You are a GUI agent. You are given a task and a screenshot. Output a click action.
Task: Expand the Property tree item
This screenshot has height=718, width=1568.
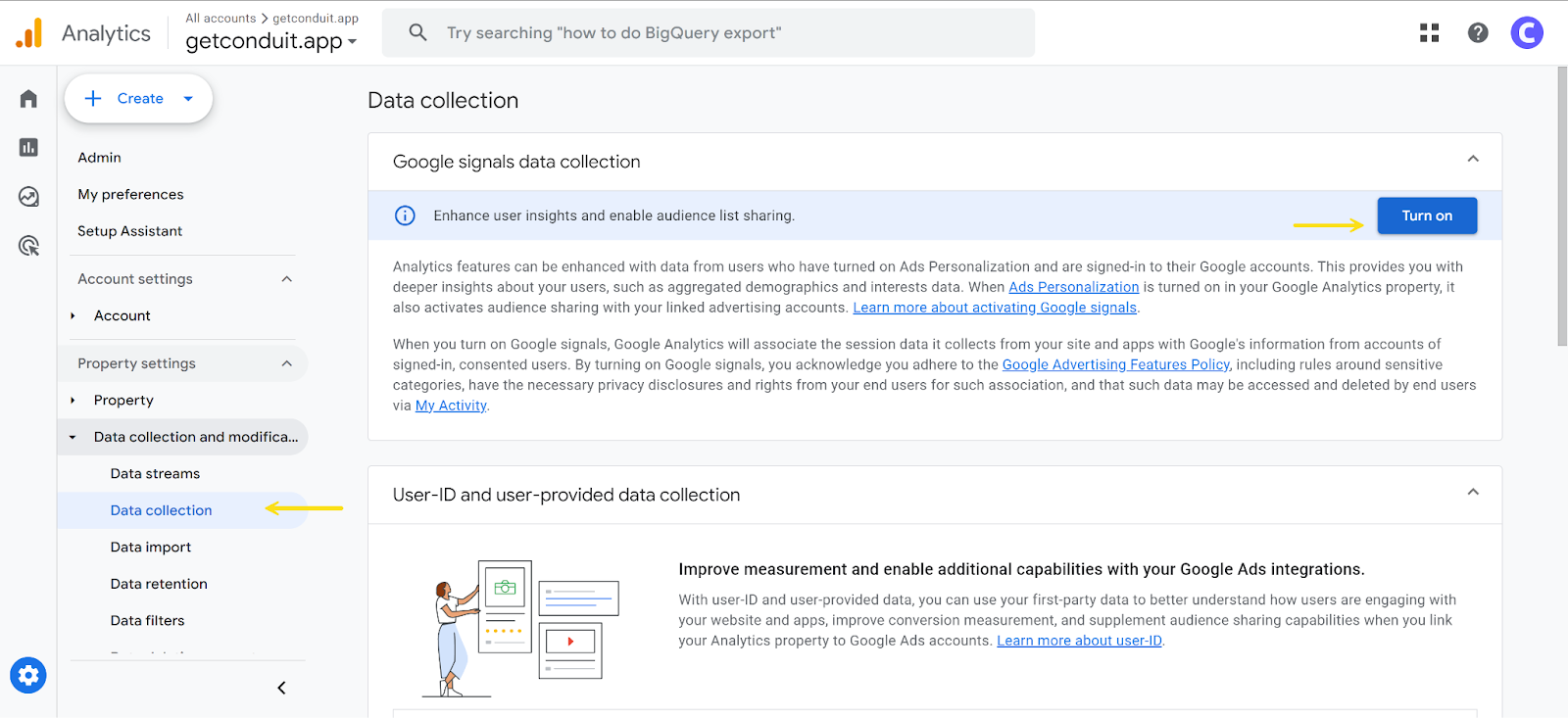tap(73, 401)
